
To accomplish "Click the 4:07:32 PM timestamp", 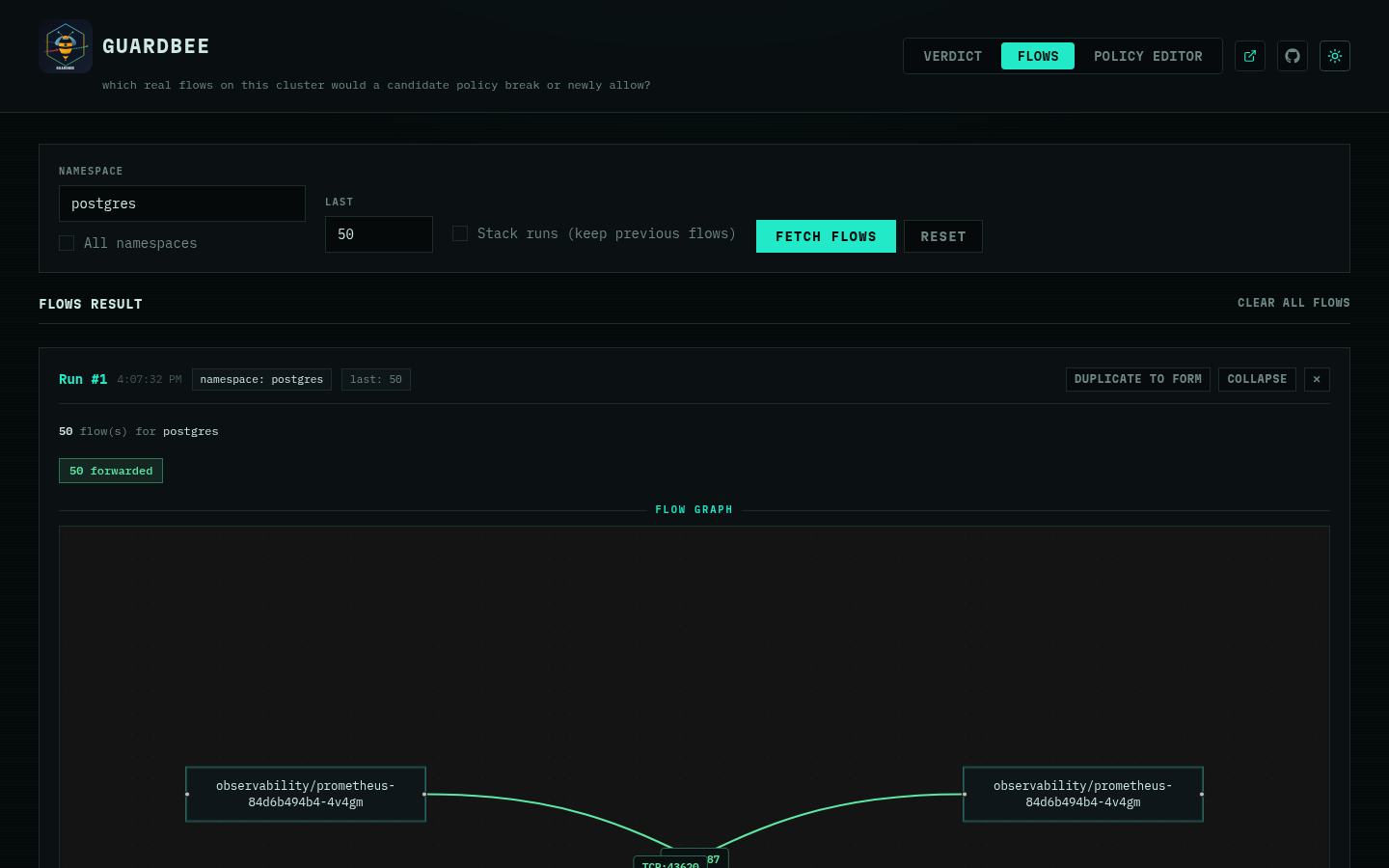I will (150, 379).
